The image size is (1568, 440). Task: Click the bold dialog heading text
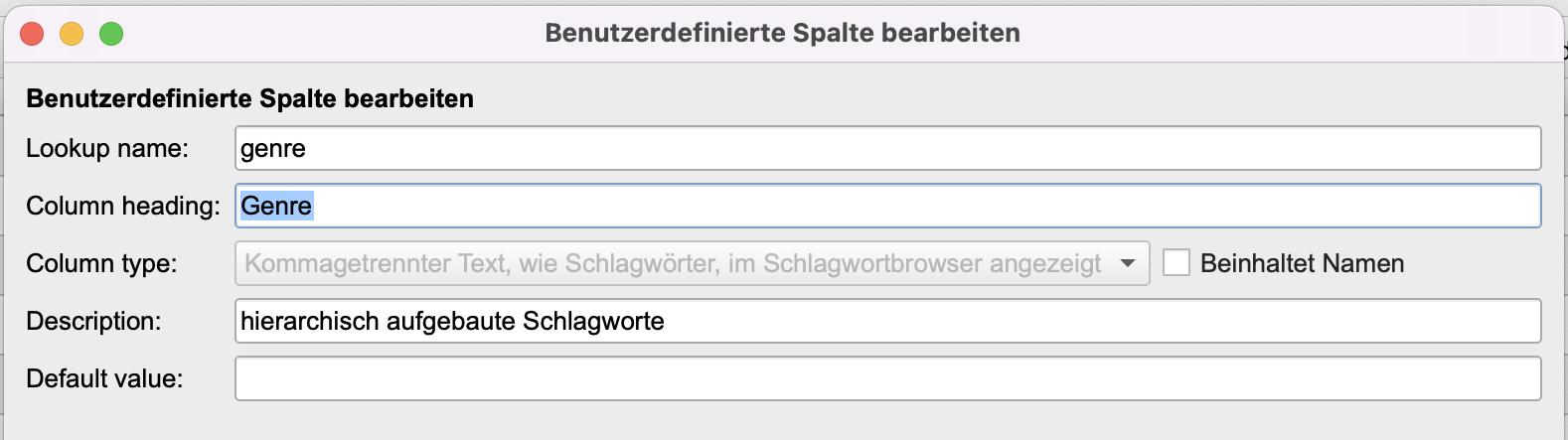click(249, 98)
